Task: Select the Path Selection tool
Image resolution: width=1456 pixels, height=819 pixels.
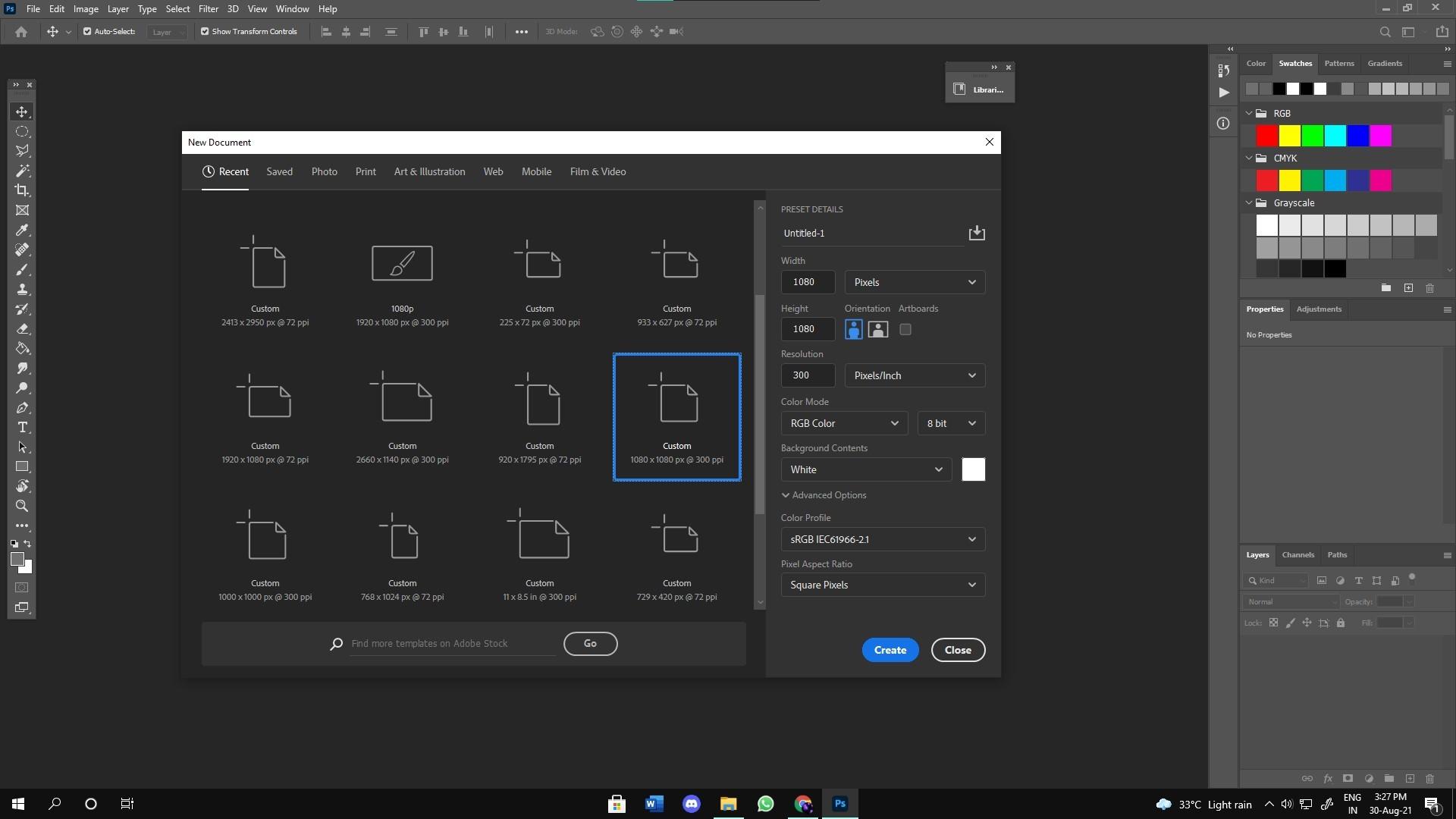Action: point(22,447)
